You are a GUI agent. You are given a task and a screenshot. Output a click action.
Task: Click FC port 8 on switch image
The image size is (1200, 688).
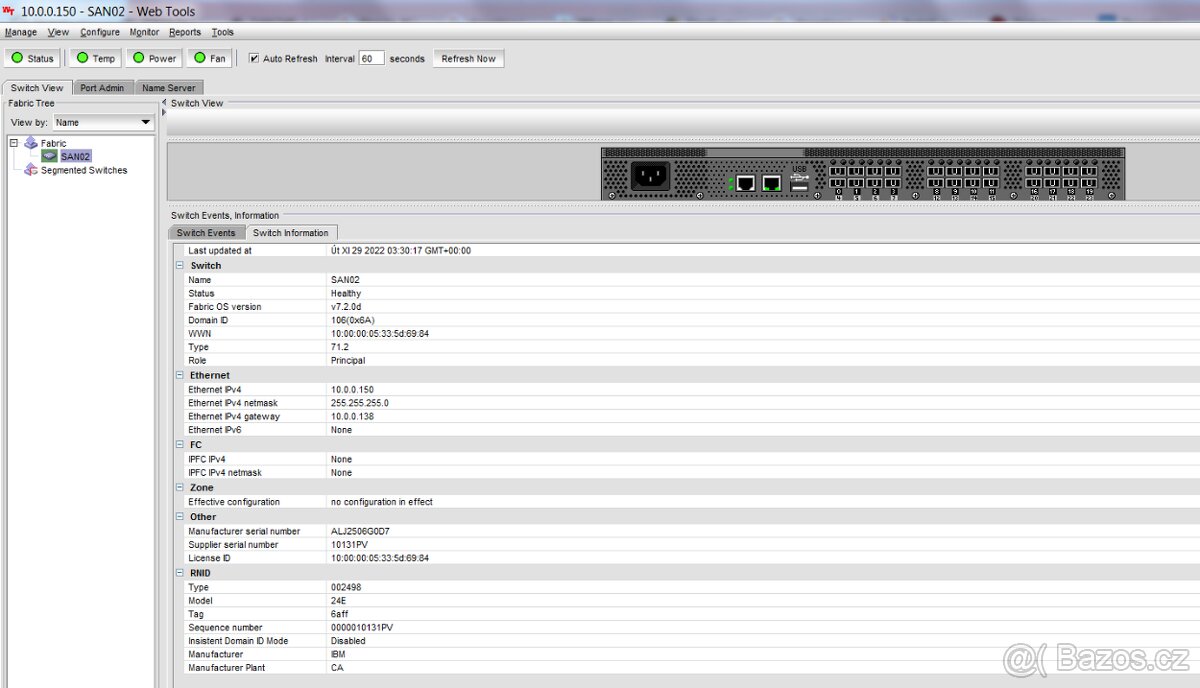click(936, 171)
